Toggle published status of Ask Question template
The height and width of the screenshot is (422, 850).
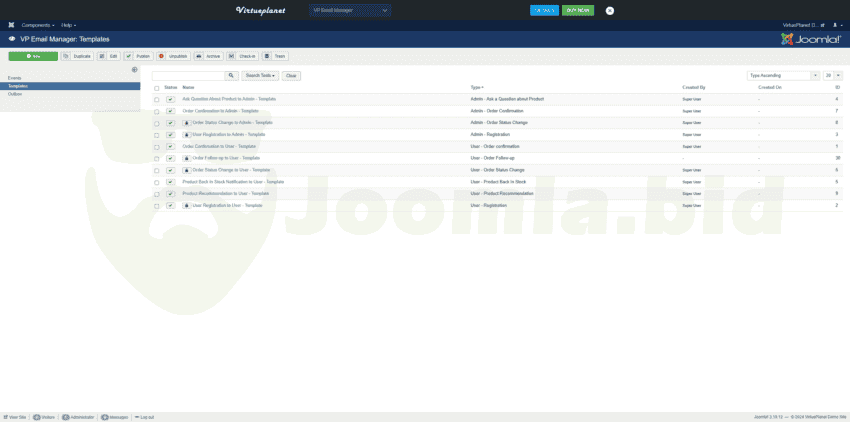coord(170,99)
